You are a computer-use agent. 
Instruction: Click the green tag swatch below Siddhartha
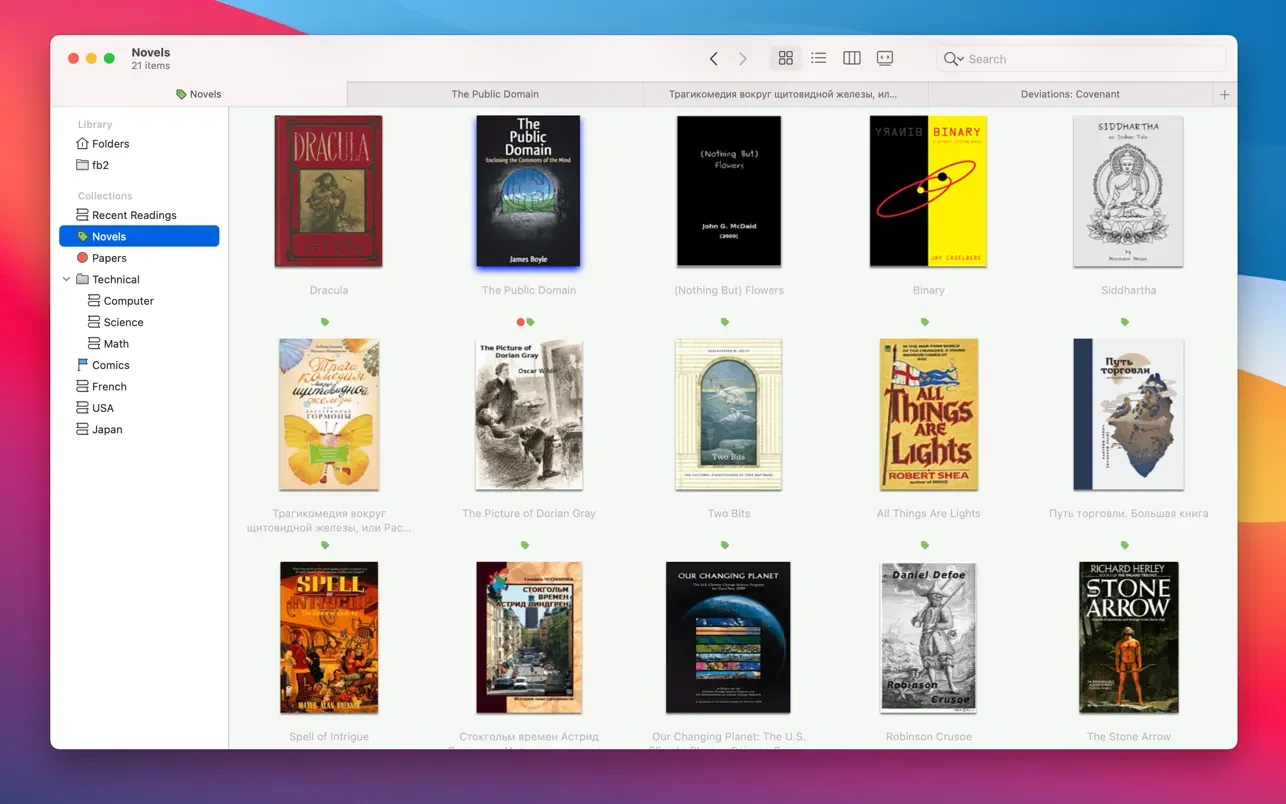pyautogui.click(x=1124, y=322)
